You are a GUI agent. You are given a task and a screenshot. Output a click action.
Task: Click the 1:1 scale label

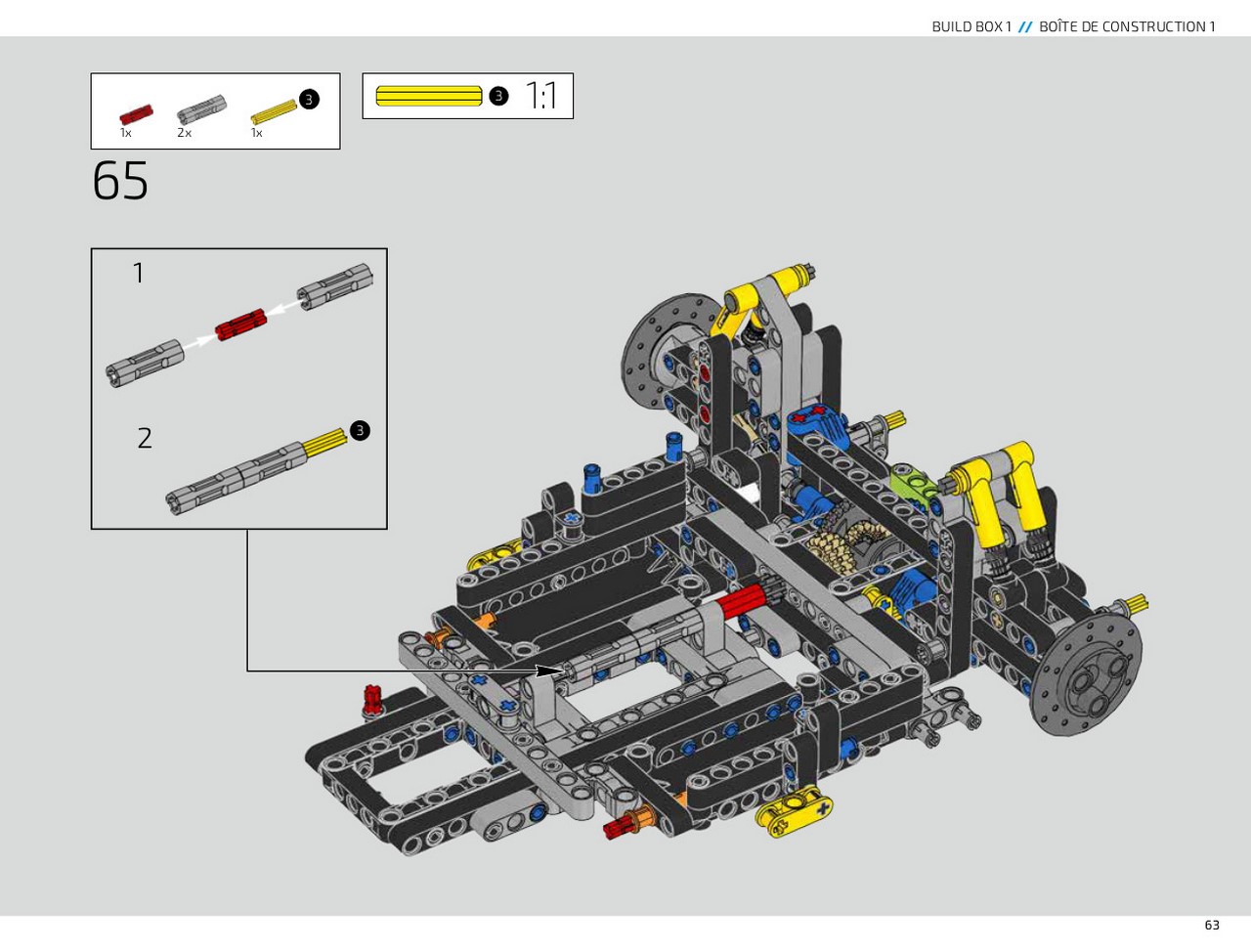540,96
